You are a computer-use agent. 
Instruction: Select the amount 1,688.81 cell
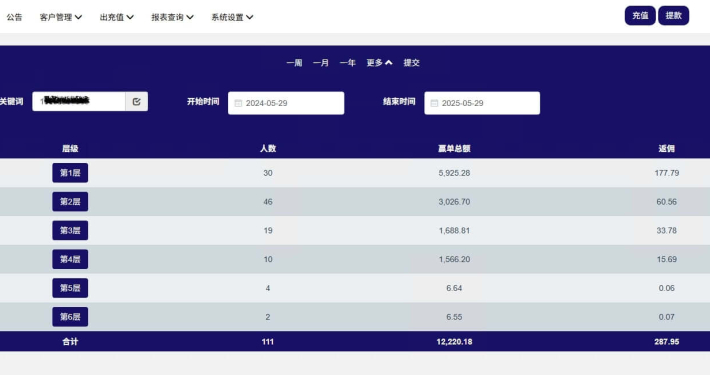454,231
